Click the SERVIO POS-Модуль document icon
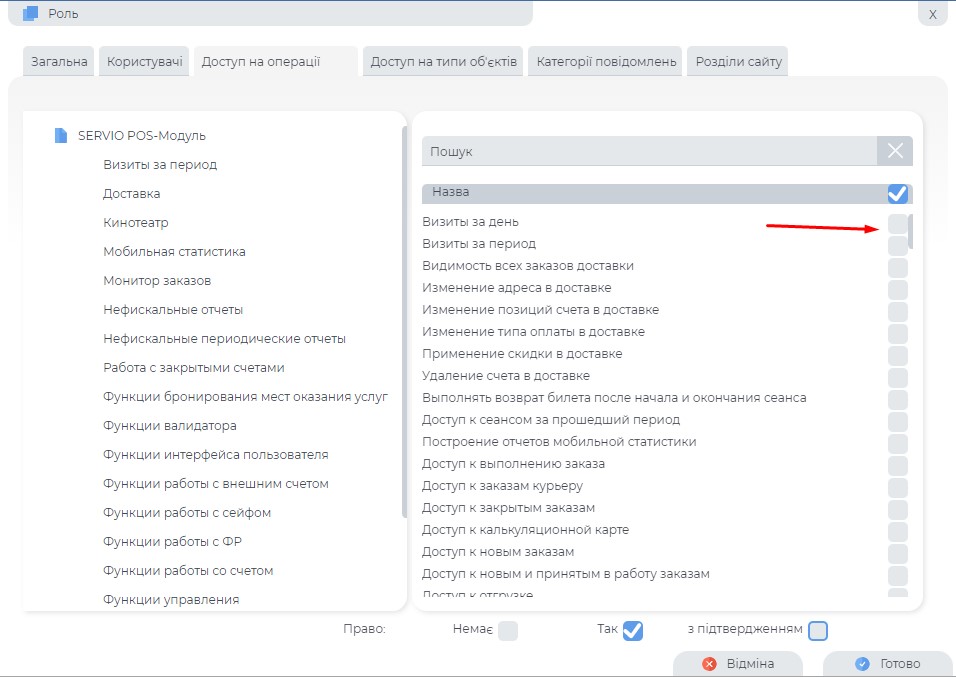956x677 pixels. tap(61, 135)
